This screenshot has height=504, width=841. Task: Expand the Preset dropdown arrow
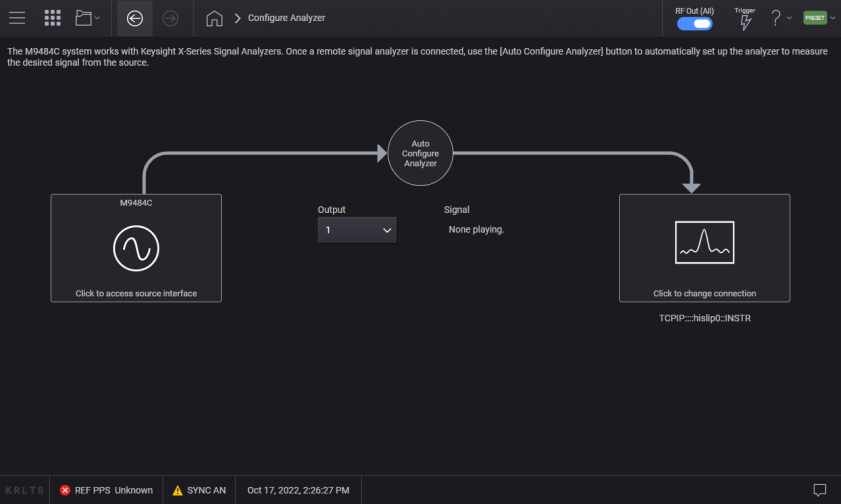click(833, 18)
